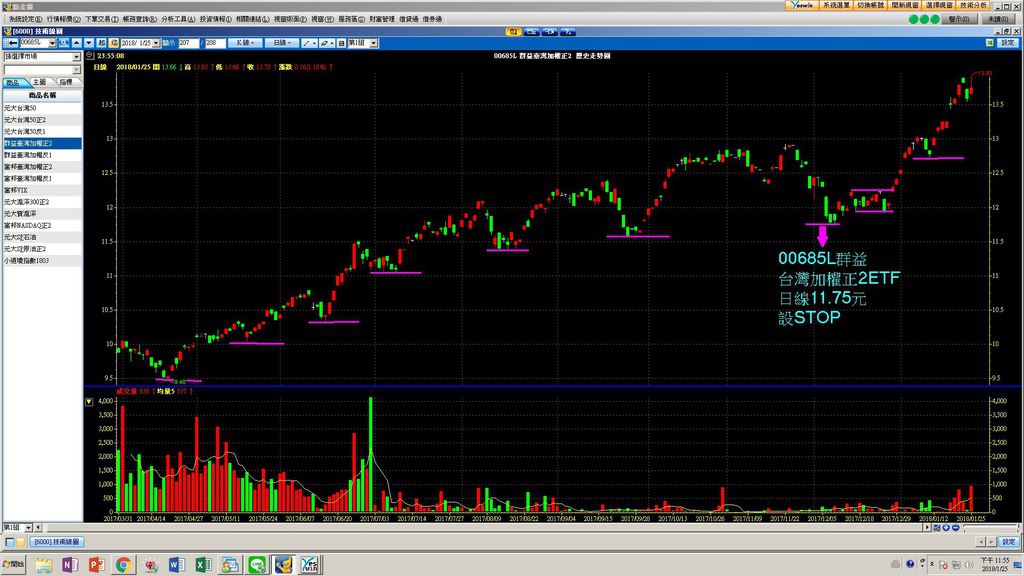Click the yellow triangle volume panel icon
1024x576 pixels.
point(89,402)
